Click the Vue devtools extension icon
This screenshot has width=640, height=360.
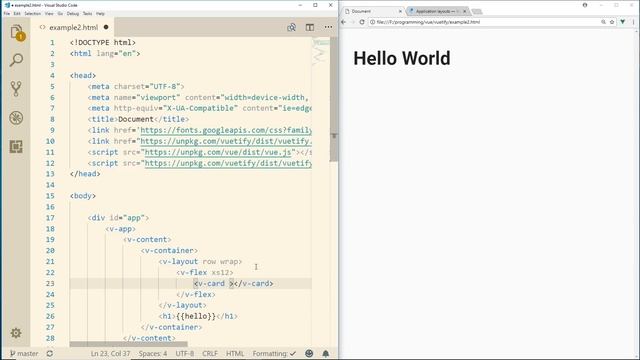pyautogui.click(x=623, y=22)
